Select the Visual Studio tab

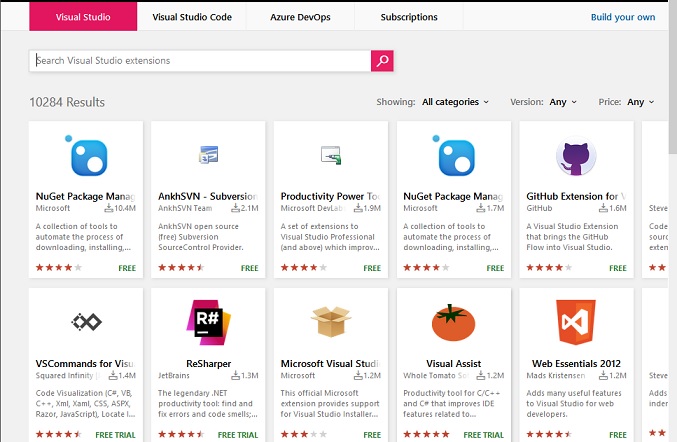click(x=83, y=17)
